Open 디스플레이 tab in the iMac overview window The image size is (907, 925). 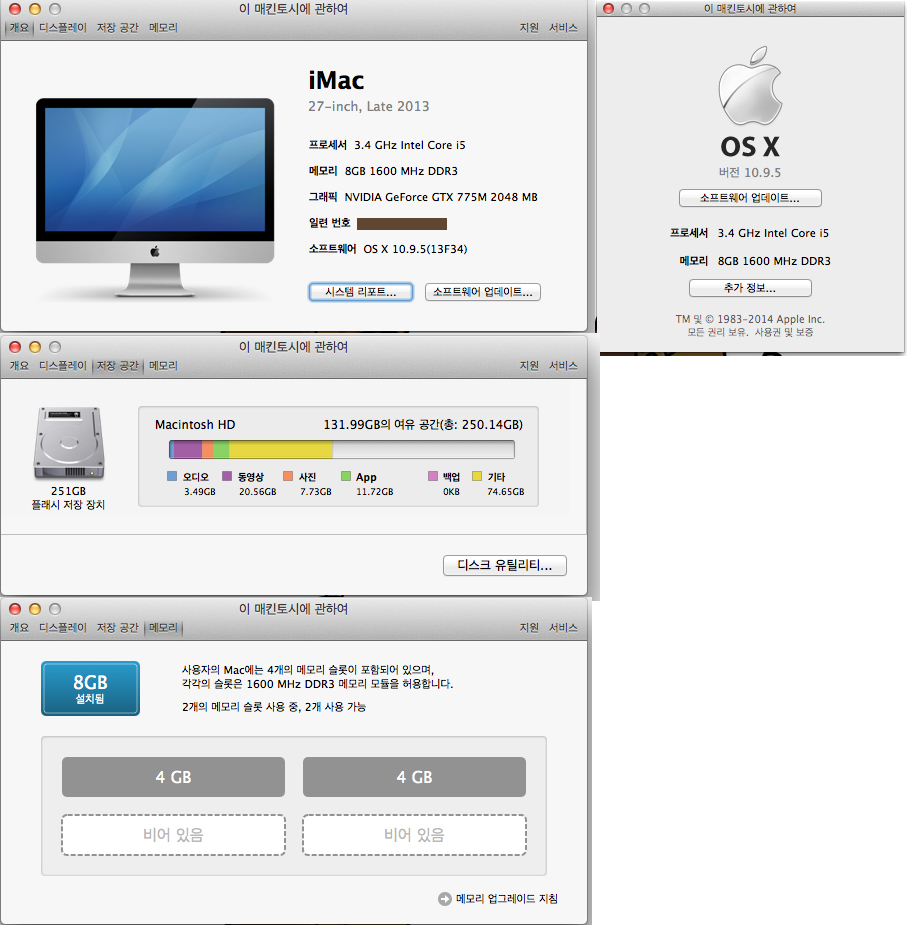click(x=62, y=28)
